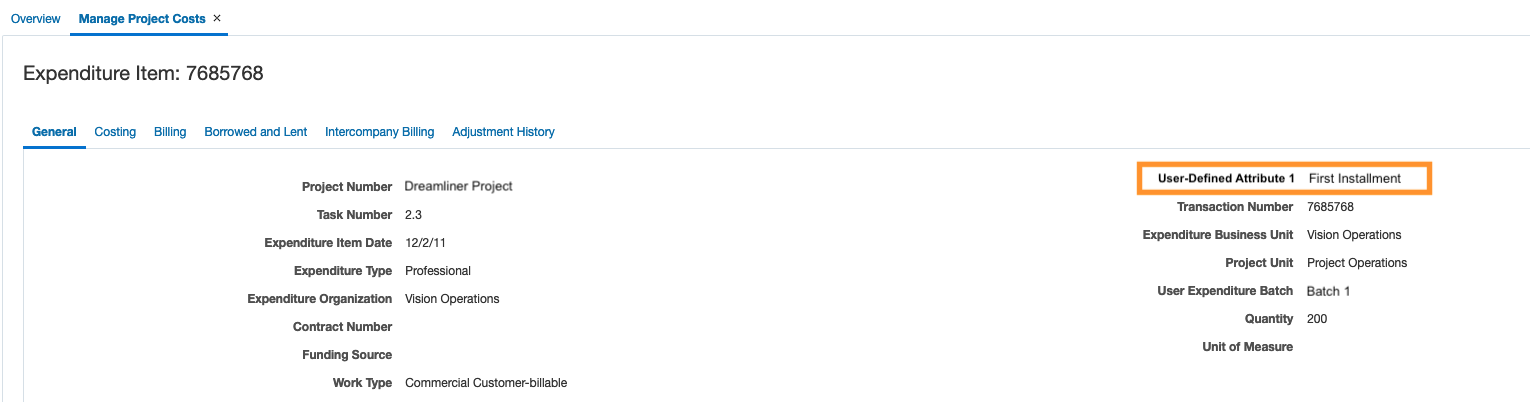Click the Quantity value 200
1530x402 pixels.
[1317, 319]
